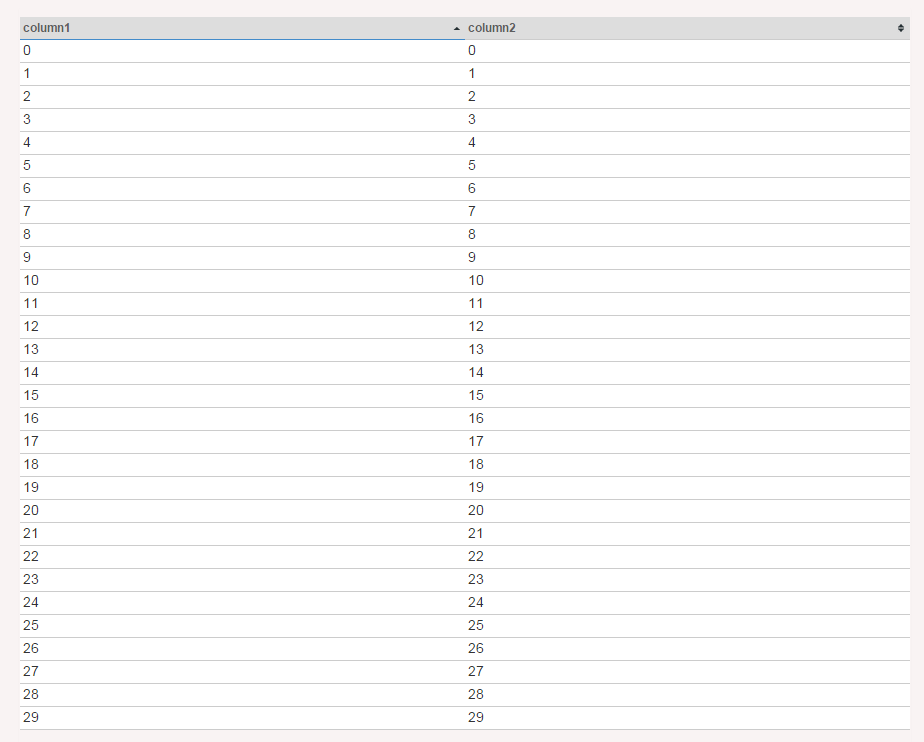
Task: Select the column2 cell with value 24
Action: [687, 603]
